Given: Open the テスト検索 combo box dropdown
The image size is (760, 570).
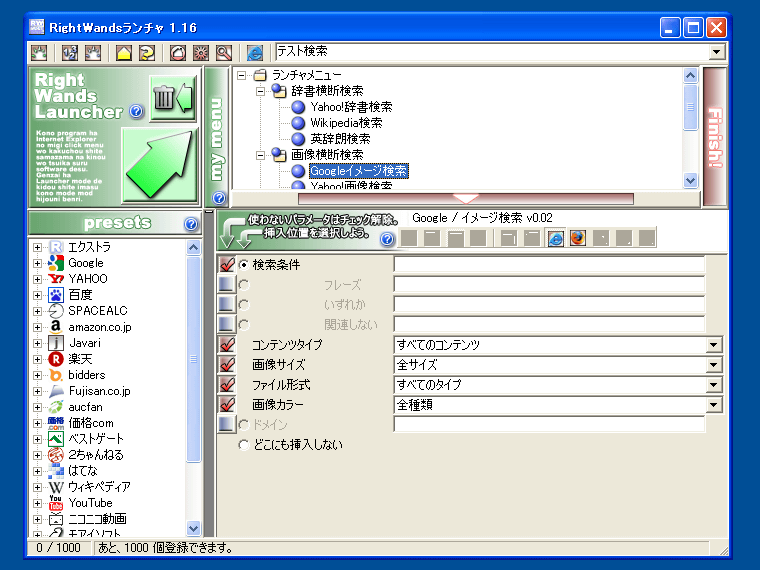Looking at the screenshot, I should [x=716, y=51].
